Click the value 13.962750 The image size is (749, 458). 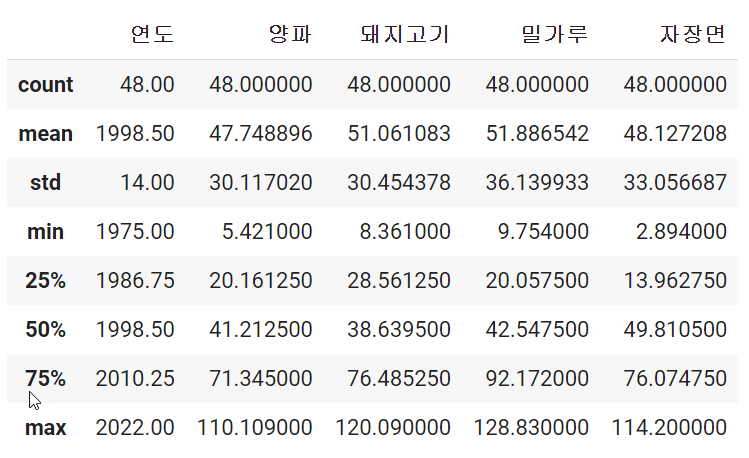[675, 281]
